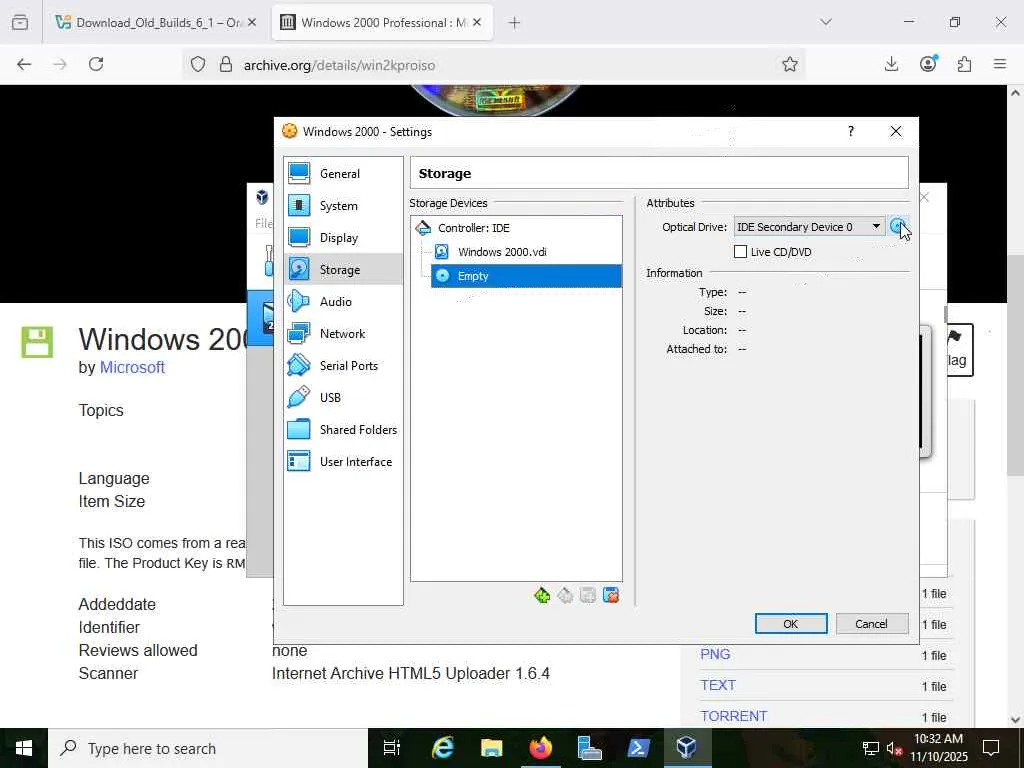Open Internet Explorer from the taskbar
This screenshot has width=1024, height=768.
[443, 748]
